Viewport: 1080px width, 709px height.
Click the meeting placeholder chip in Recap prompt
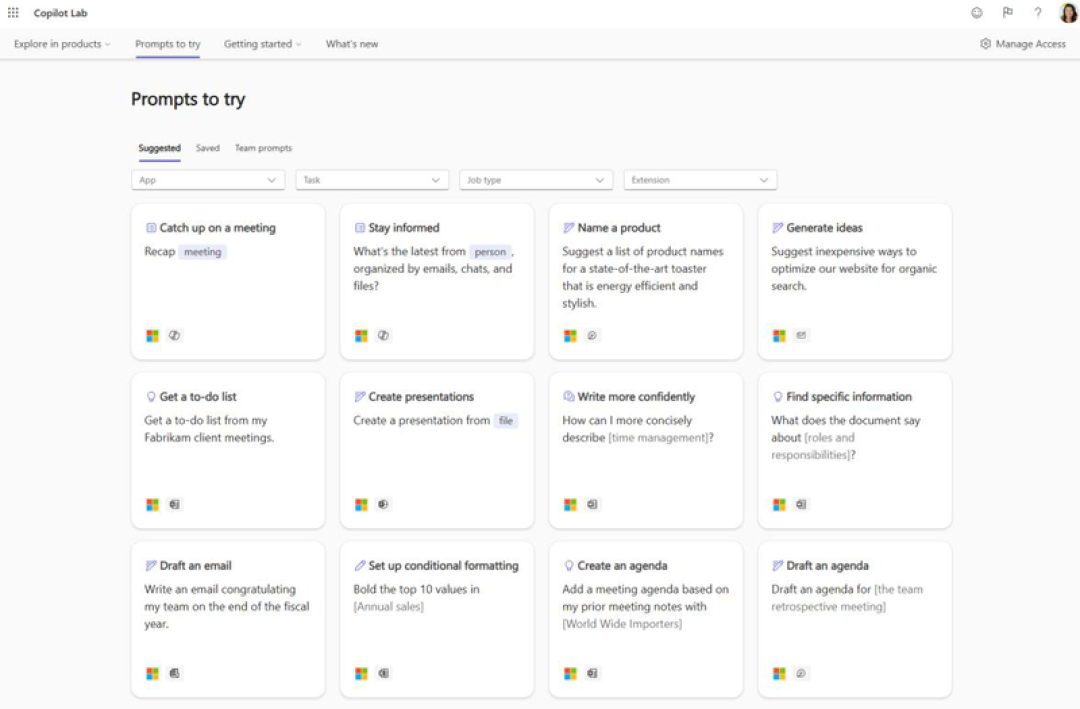202,251
